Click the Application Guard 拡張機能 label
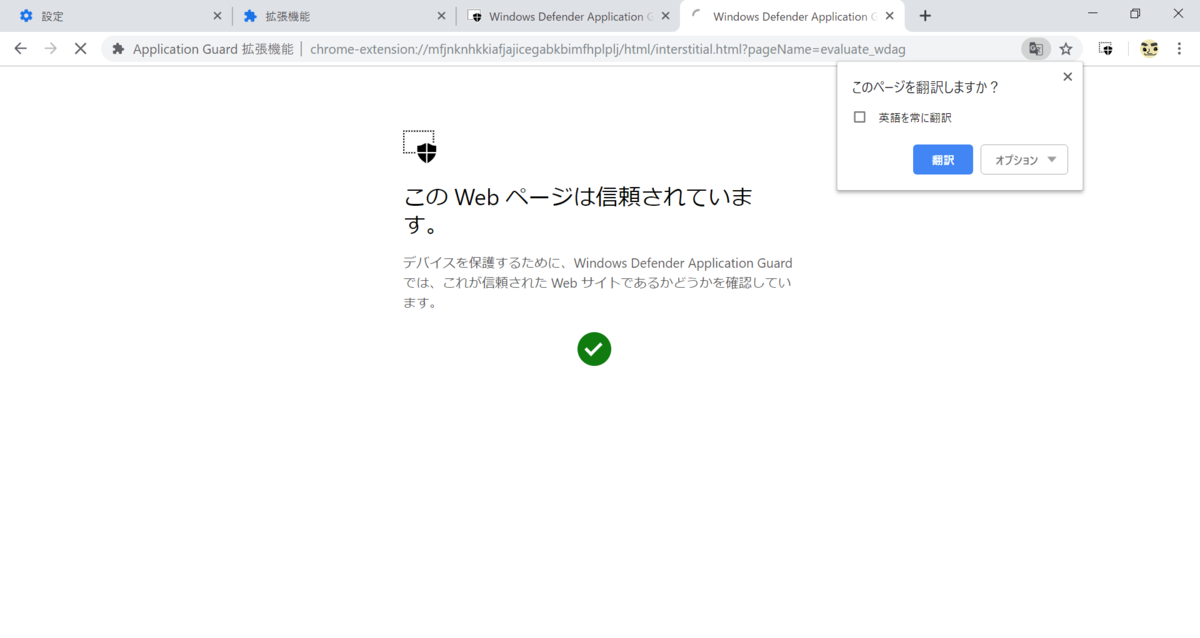The width and height of the screenshot is (1200, 638). (x=213, y=48)
